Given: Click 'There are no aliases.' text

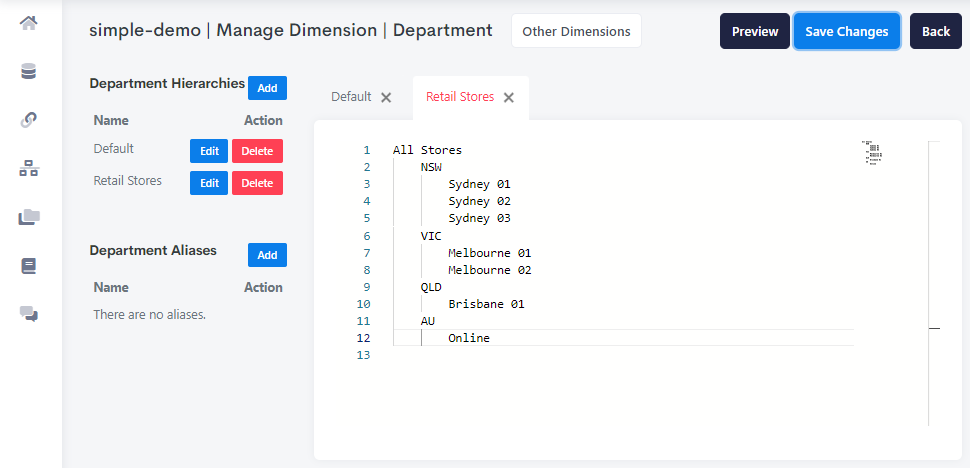Looking at the screenshot, I should [149, 315].
